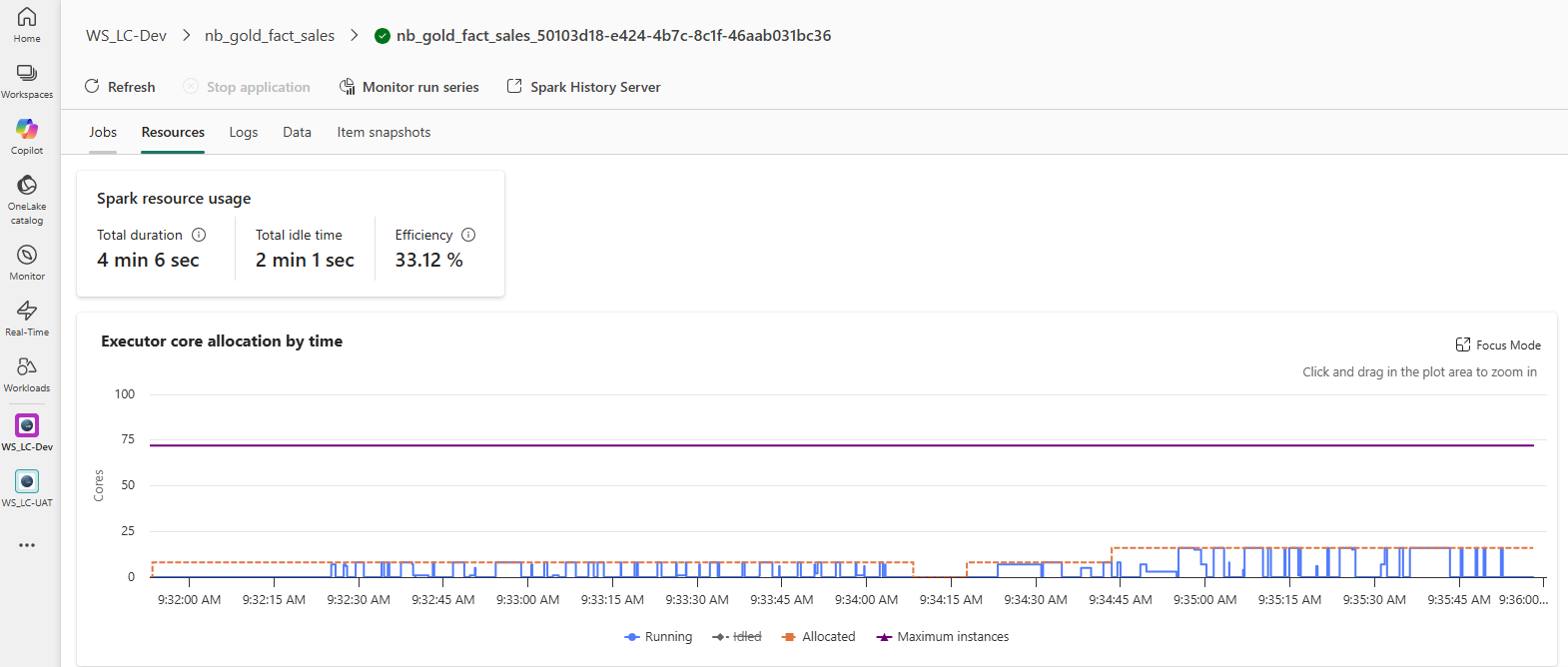Image resolution: width=1568 pixels, height=667 pixels.
Task: Click the Spark History Server icon
Action: pos(514,86)
